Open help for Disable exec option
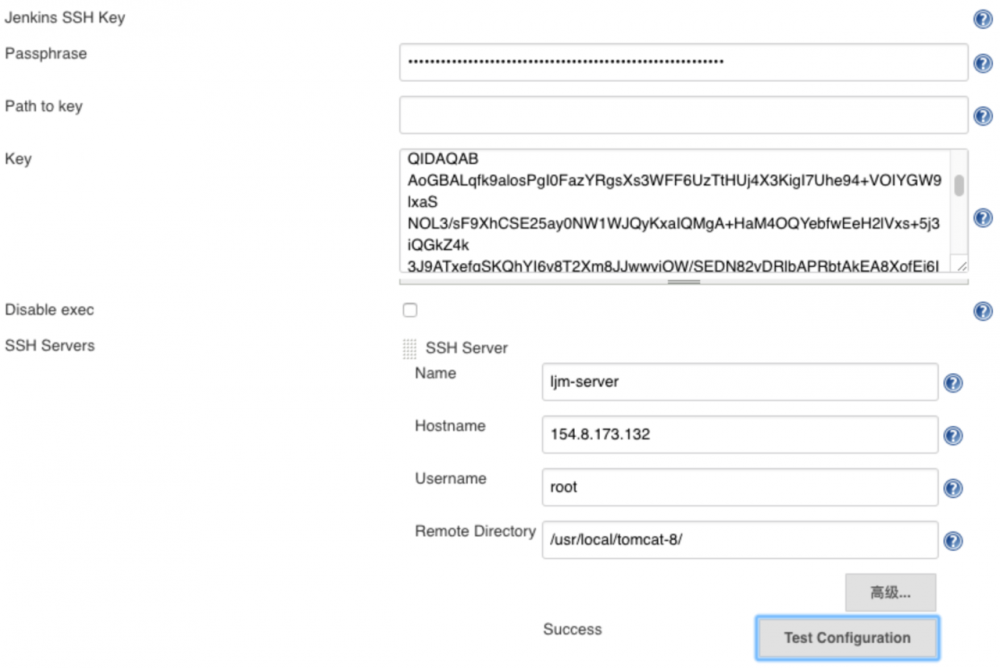The height and width of the screenshot is (668, 1000). [x=982, y=311]
